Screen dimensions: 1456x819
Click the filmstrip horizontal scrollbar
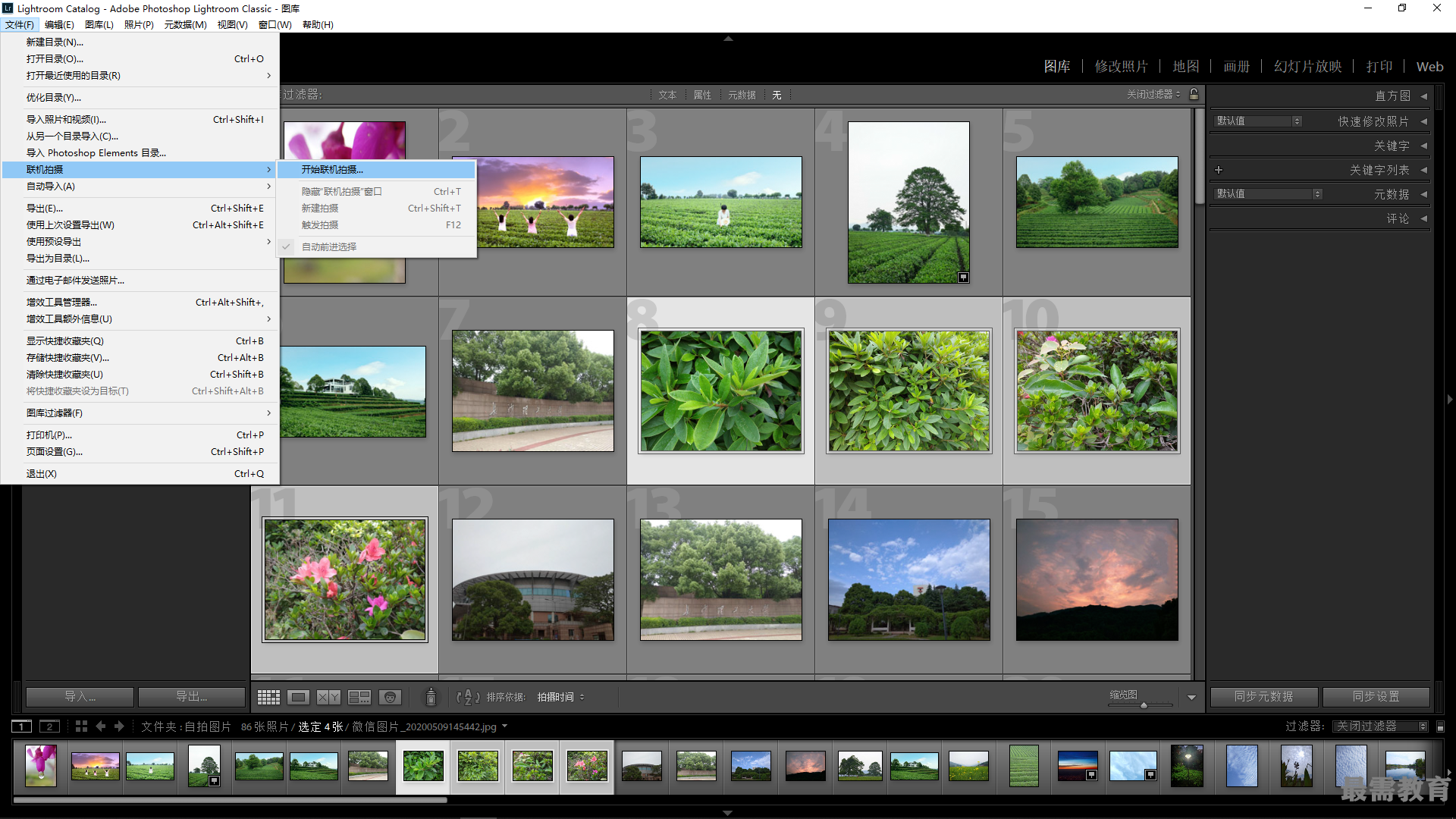coord(231,799)
